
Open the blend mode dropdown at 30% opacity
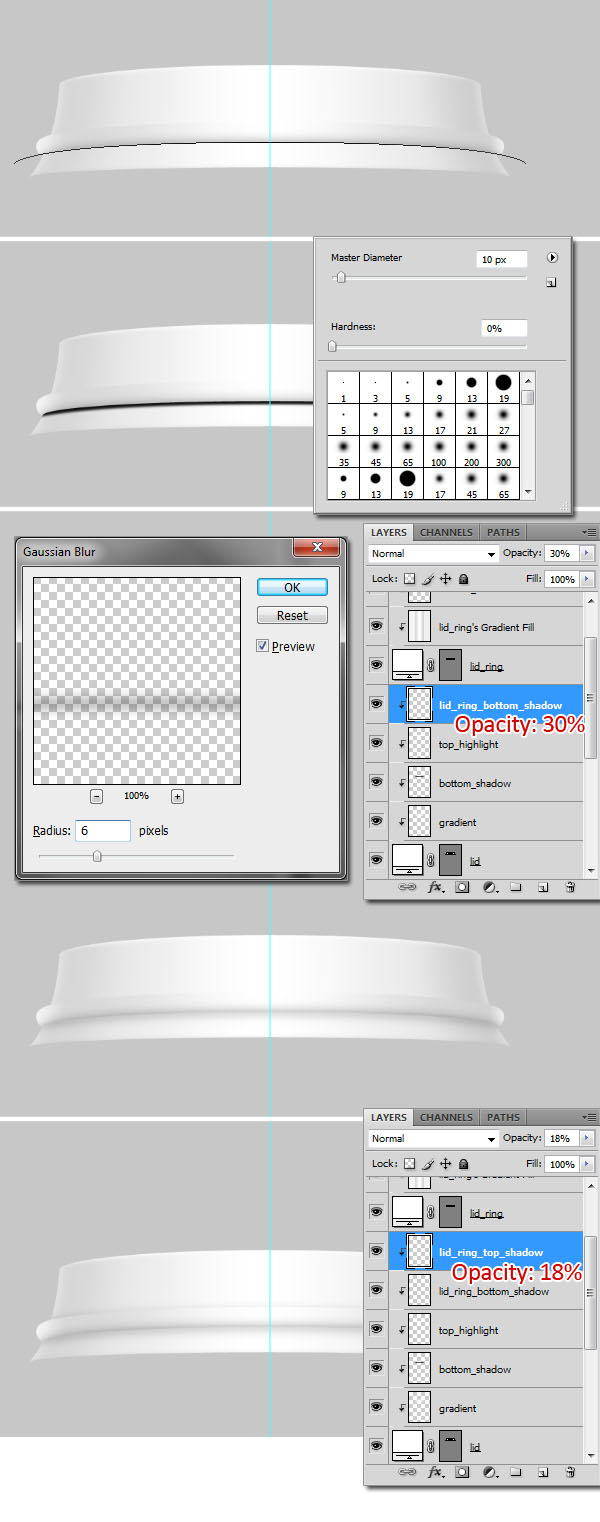(433, 554)
